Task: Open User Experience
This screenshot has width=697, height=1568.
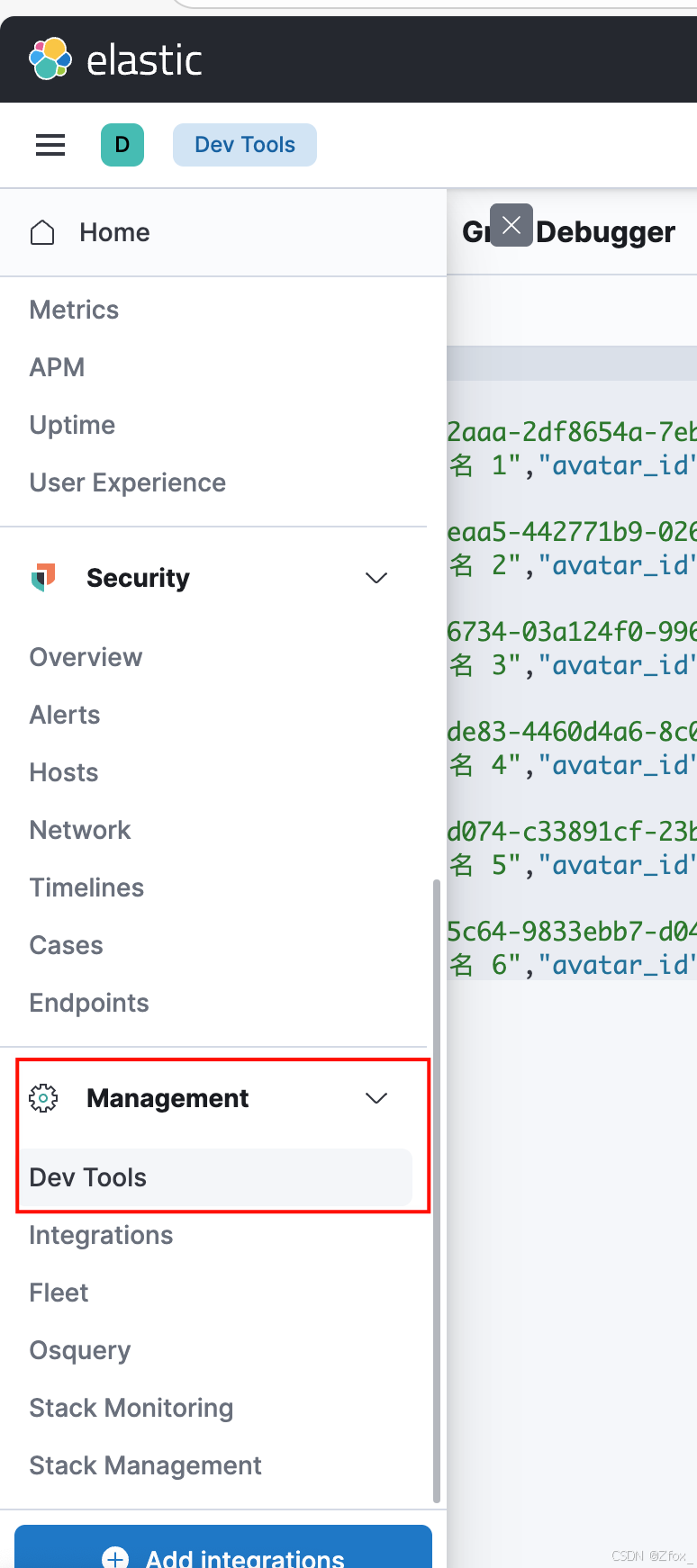Action: [x=127, y=482]
